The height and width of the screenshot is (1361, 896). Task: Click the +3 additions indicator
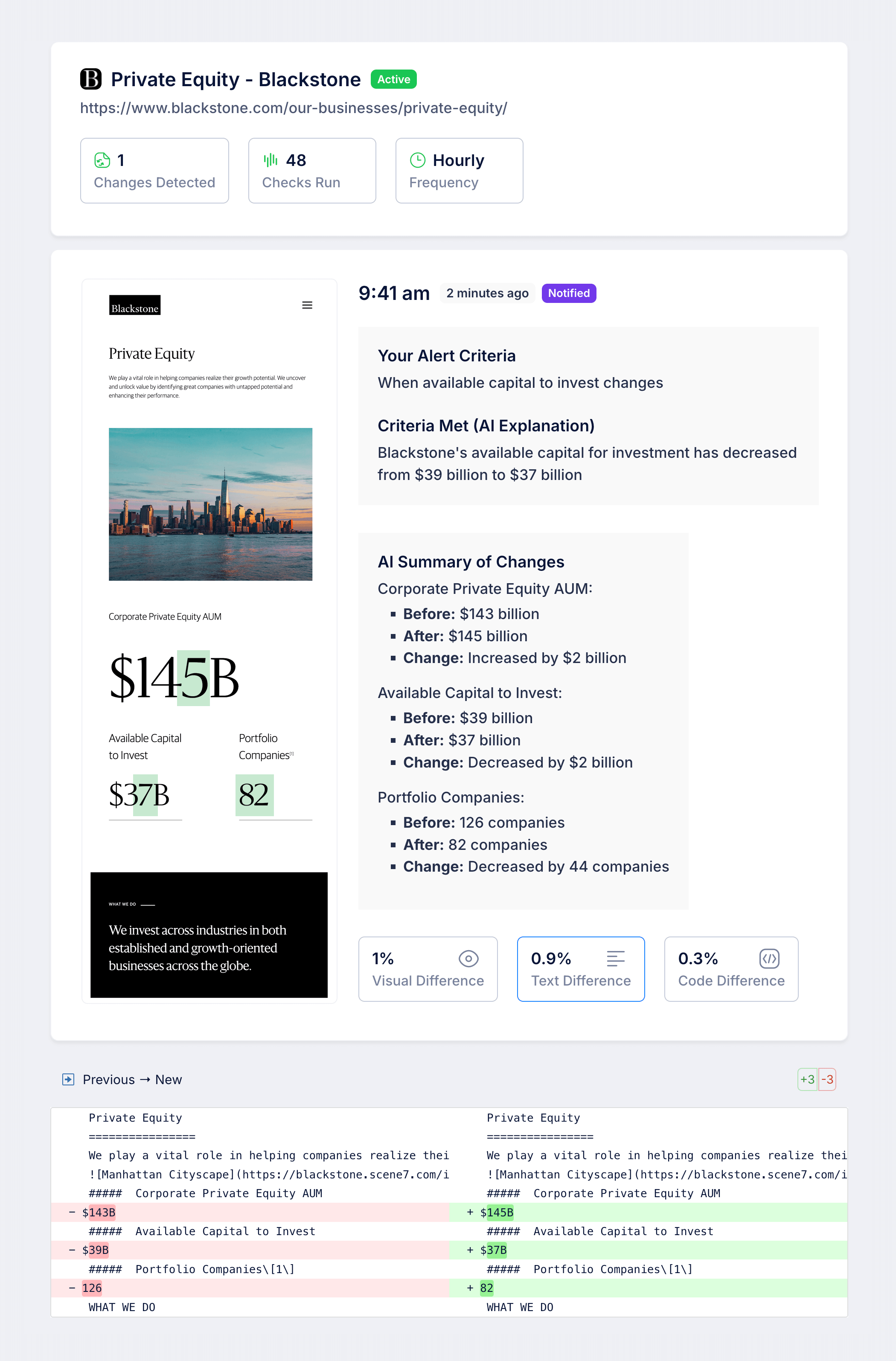click(x=807, y=1079)
